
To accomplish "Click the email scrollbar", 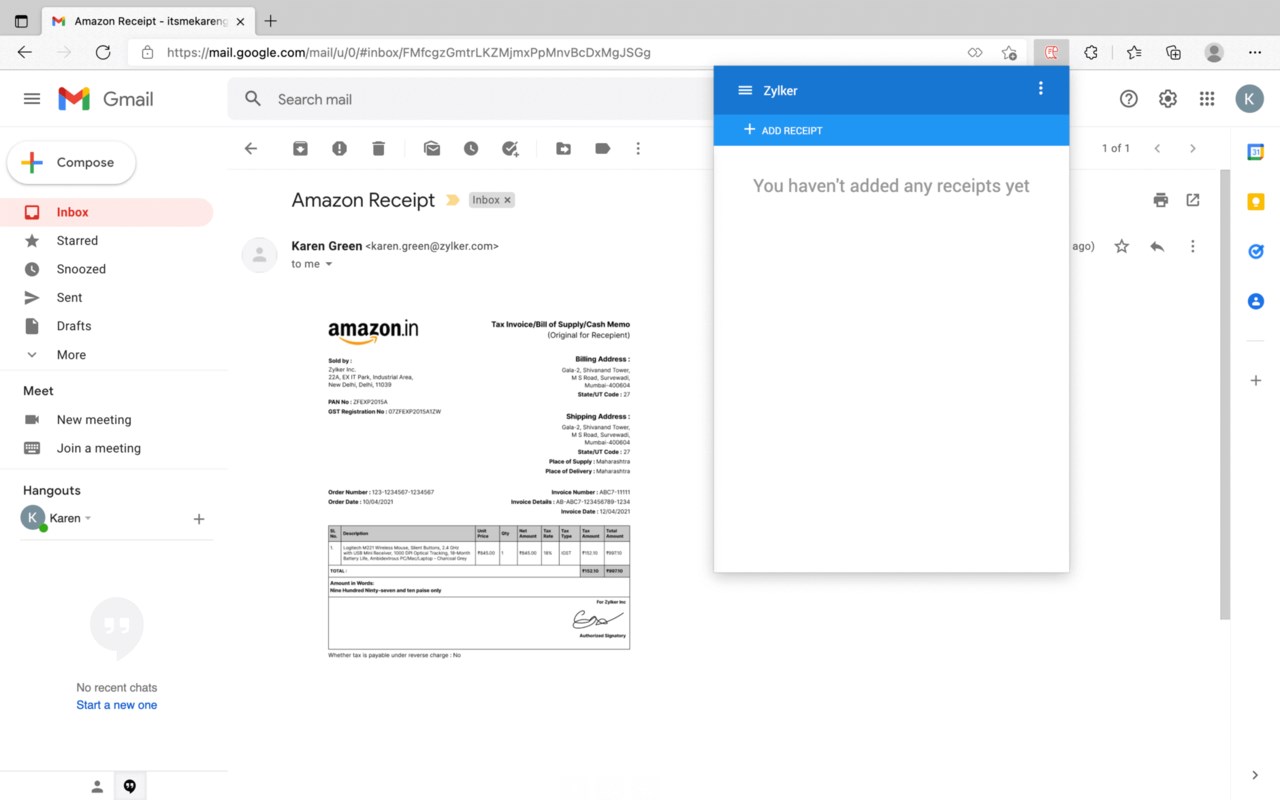I will pos(1225,395).
